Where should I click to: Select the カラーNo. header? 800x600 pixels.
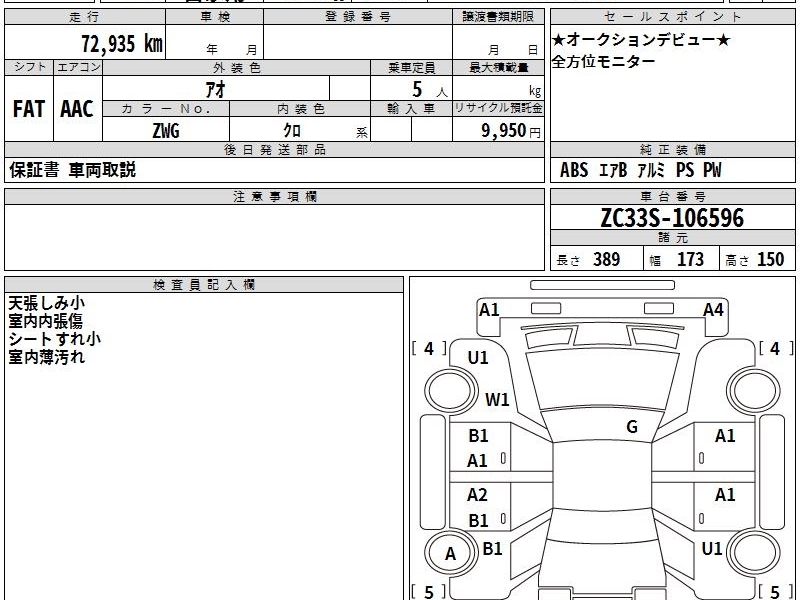point(166,109)
